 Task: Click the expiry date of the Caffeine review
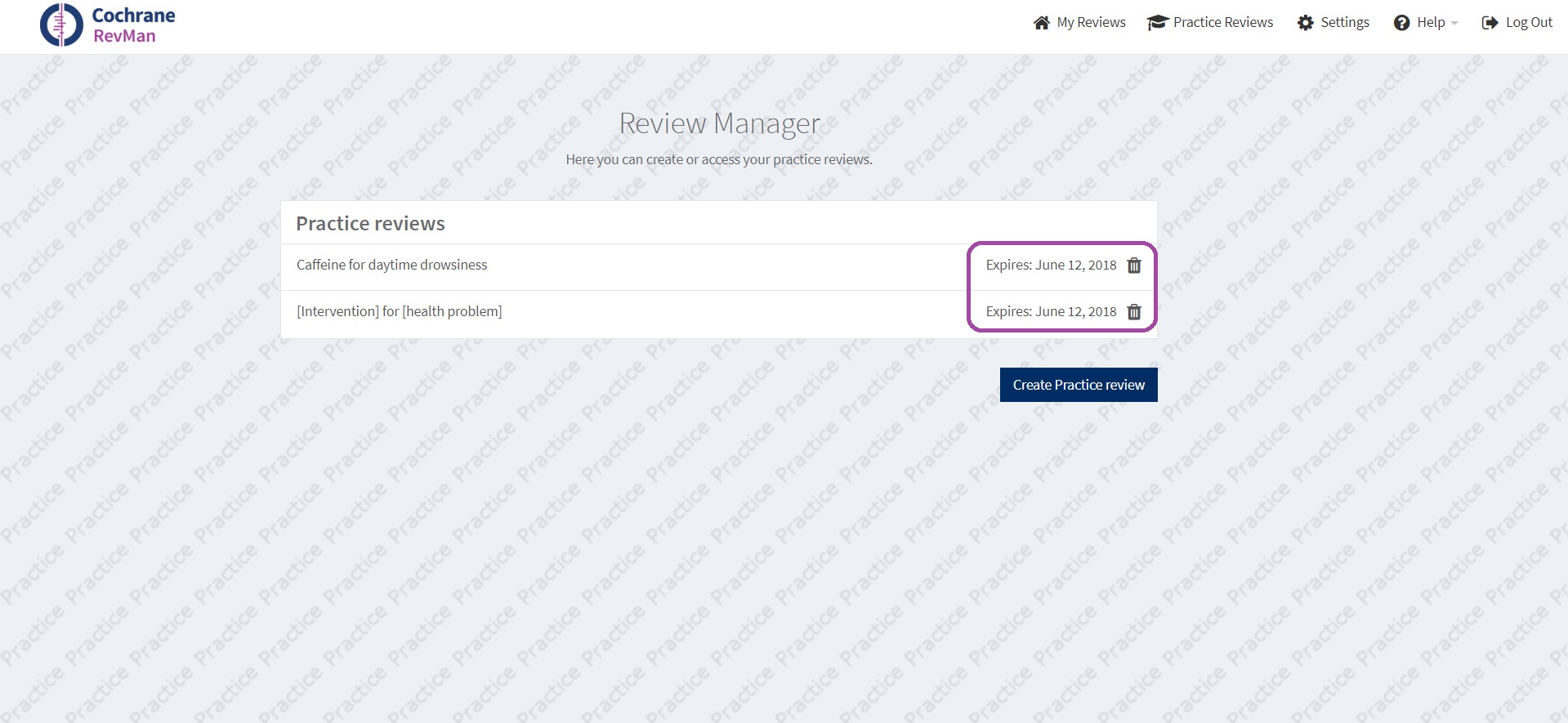pyautogui.click(x=1050, y=266)
